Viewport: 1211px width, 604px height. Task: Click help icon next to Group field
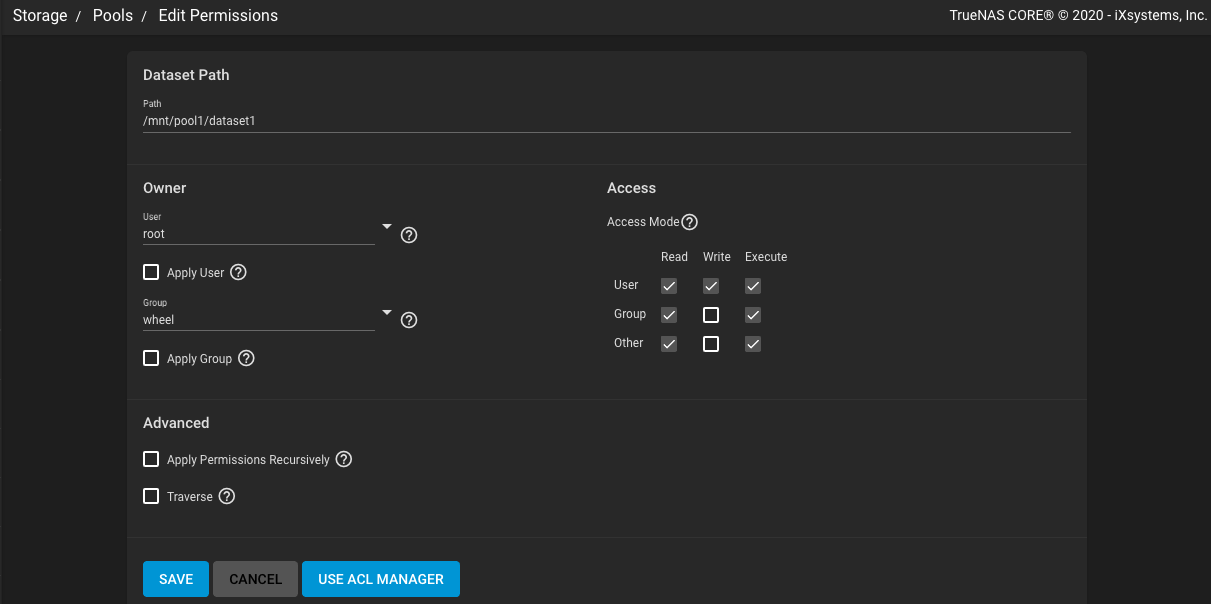coord(408,321)
